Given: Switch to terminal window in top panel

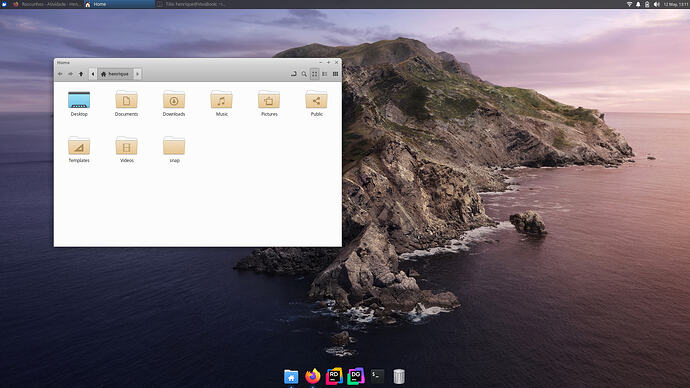Looking at the screenshot, I should click(190, 4).
